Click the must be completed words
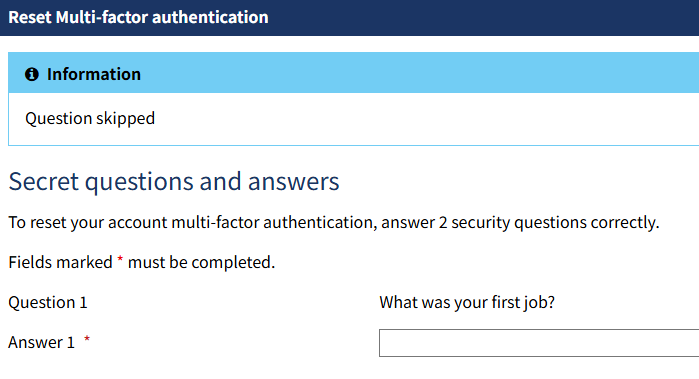The width and height of the screenshot is (699, 379). [x=201, y=262]
